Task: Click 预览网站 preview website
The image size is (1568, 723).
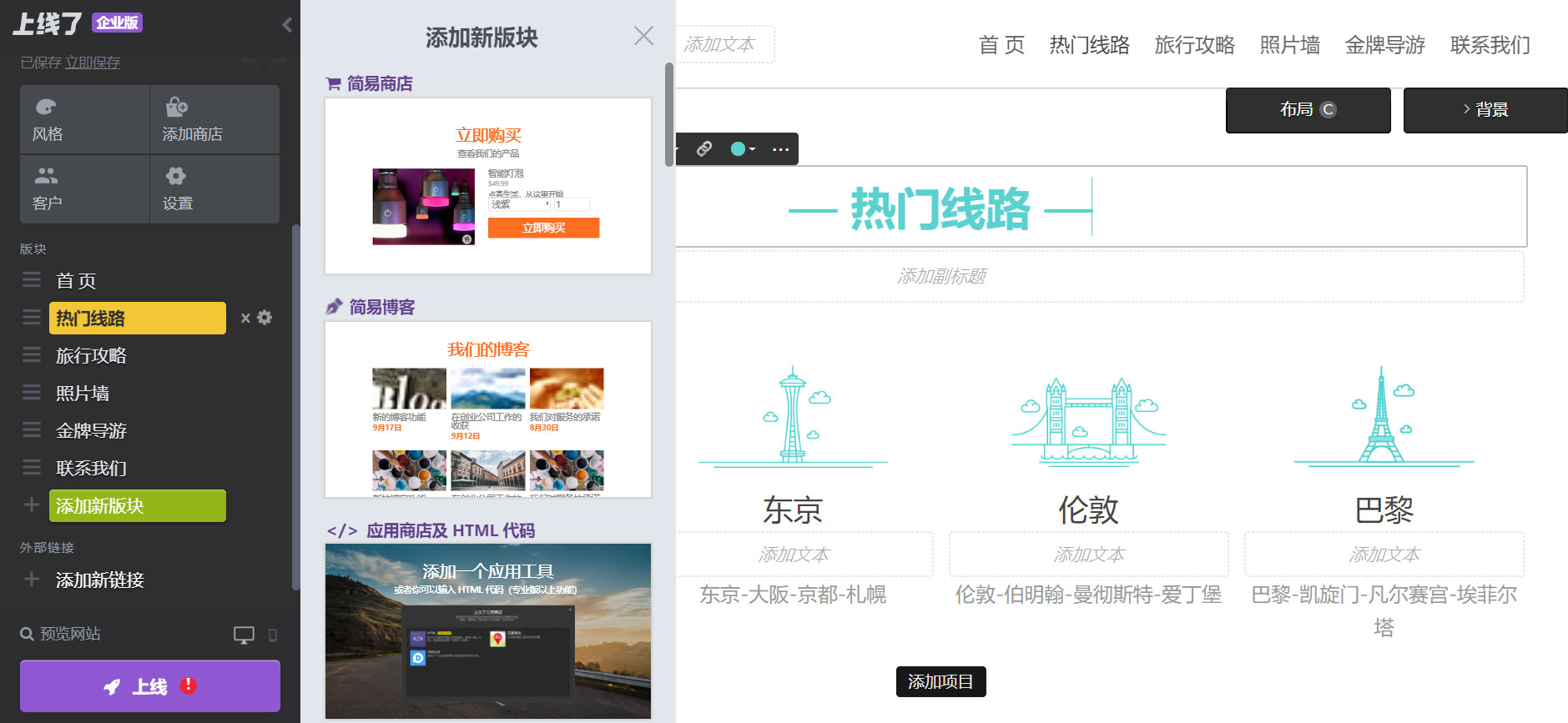Action: pos(61,634)
